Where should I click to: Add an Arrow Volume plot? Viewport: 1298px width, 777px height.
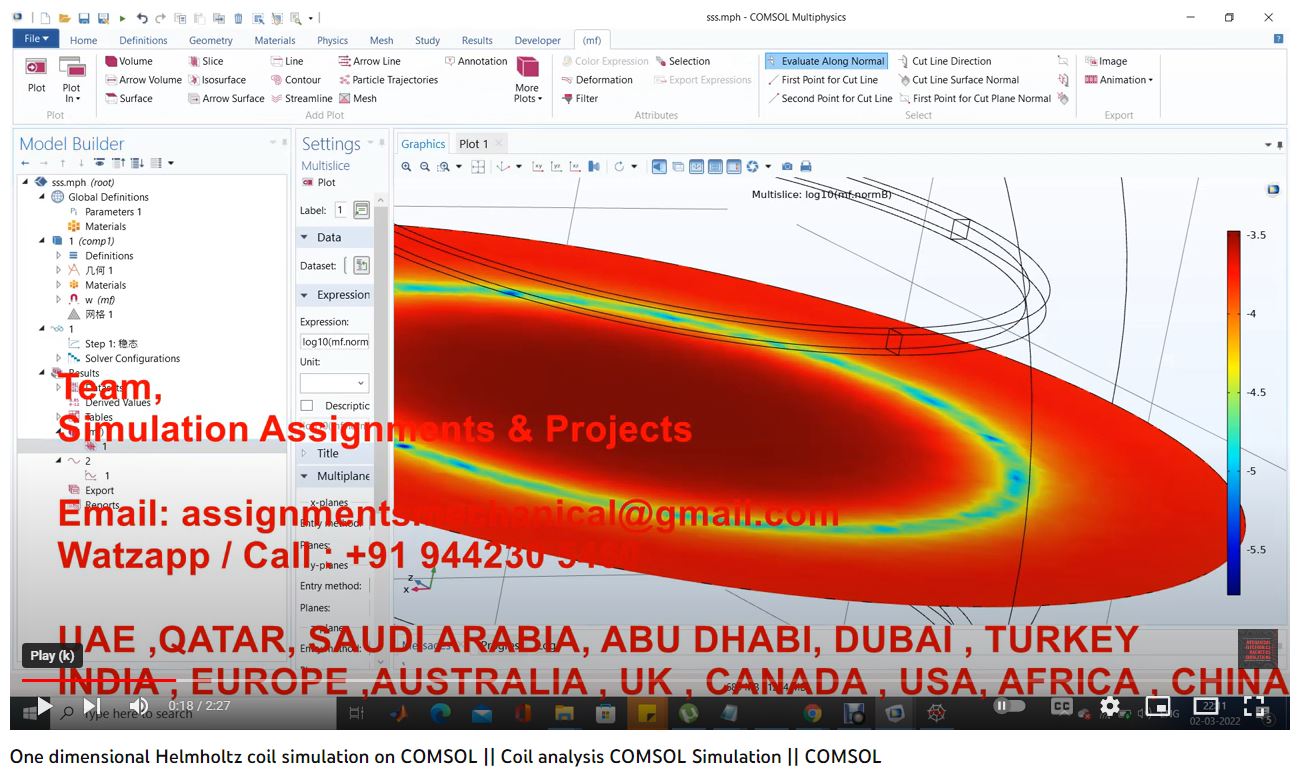point(143,80)
